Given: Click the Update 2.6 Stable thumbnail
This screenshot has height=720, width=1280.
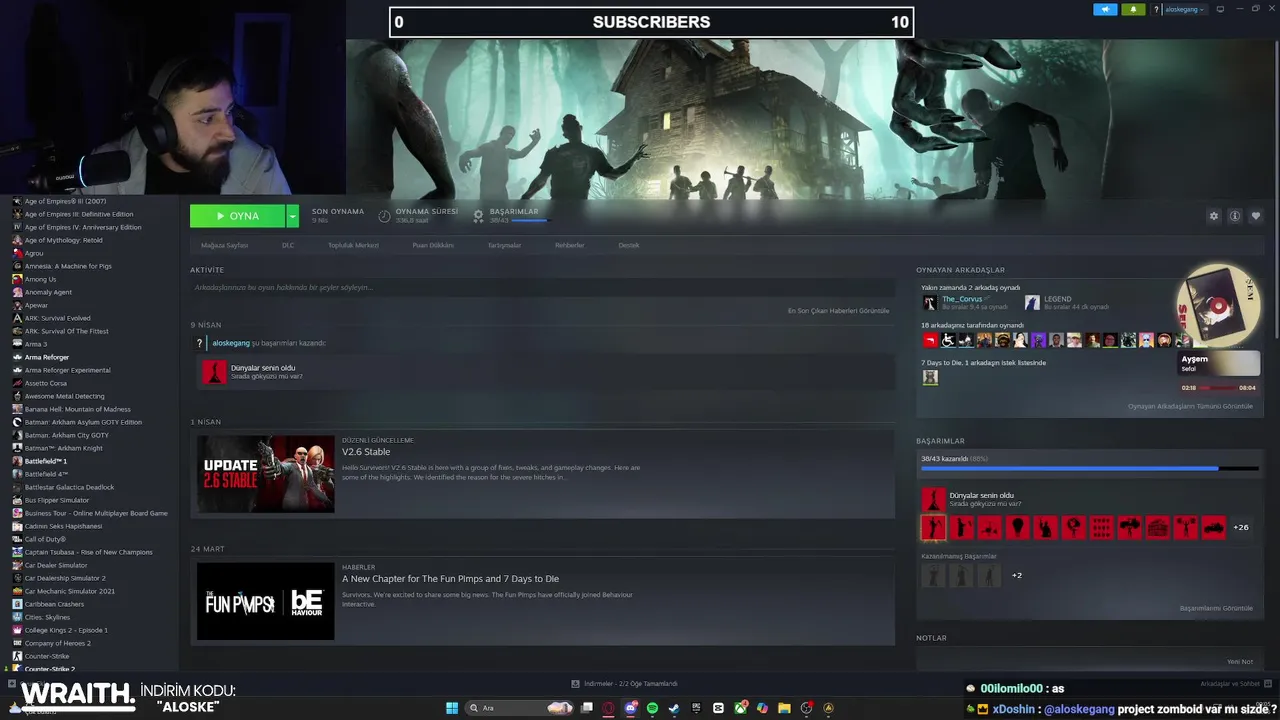Looking at the screenshot, I should pyautogui.click(x=266, y=474).
